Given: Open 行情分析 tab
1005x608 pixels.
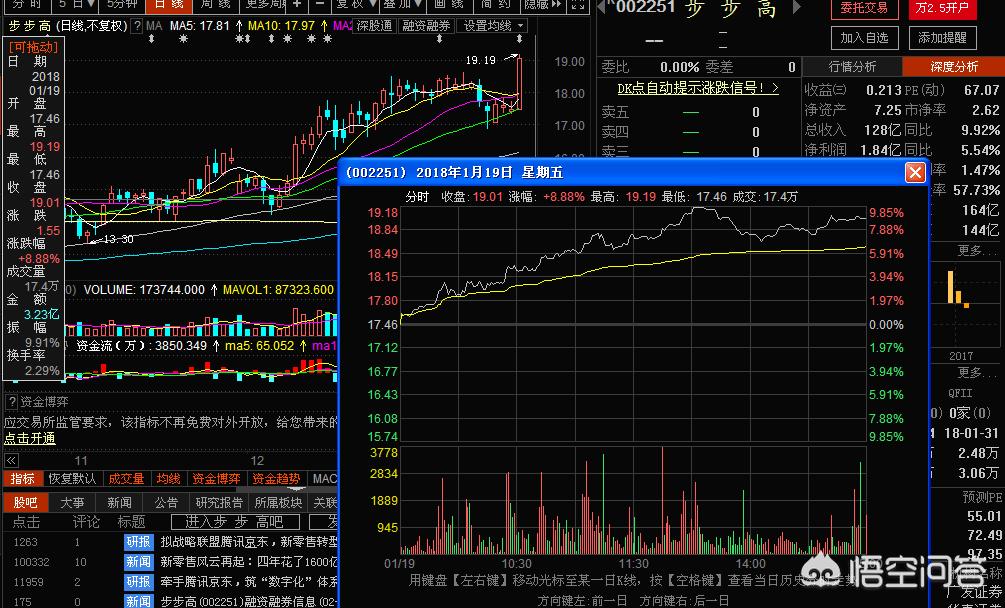Looking at the screenshot, I should (852, 67).
